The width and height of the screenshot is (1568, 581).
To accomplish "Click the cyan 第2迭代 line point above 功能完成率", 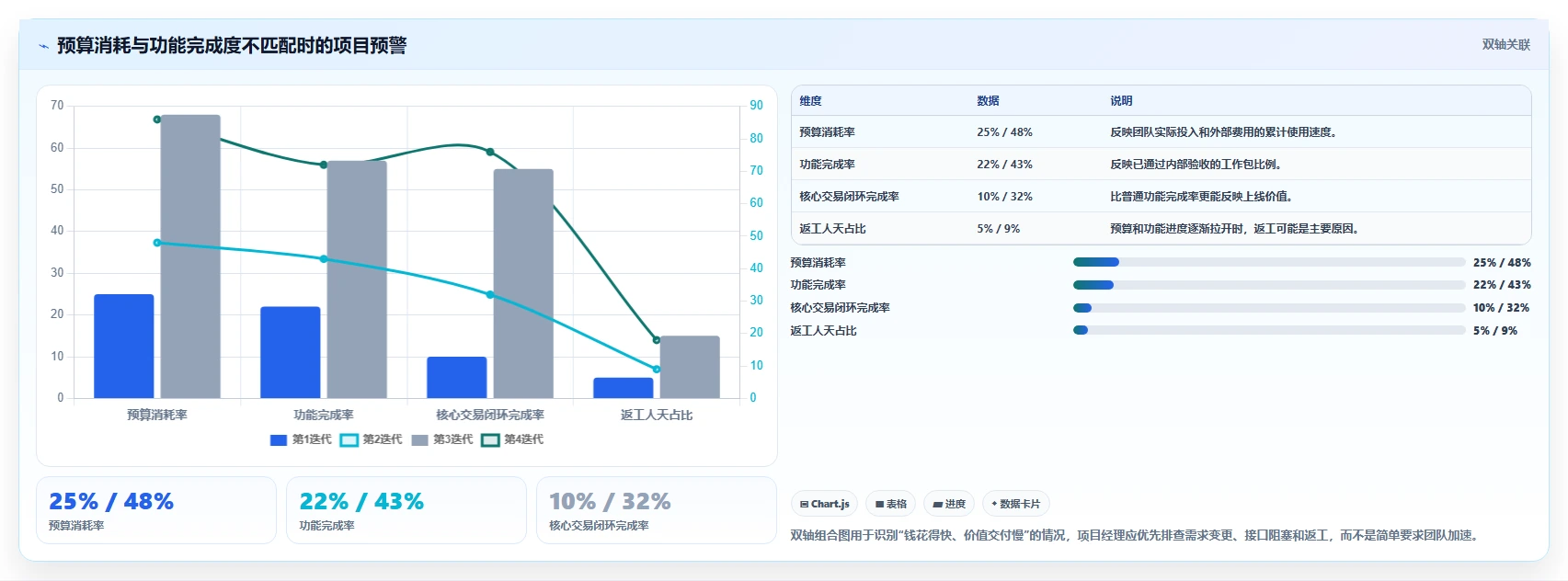I will pos(324,259).
